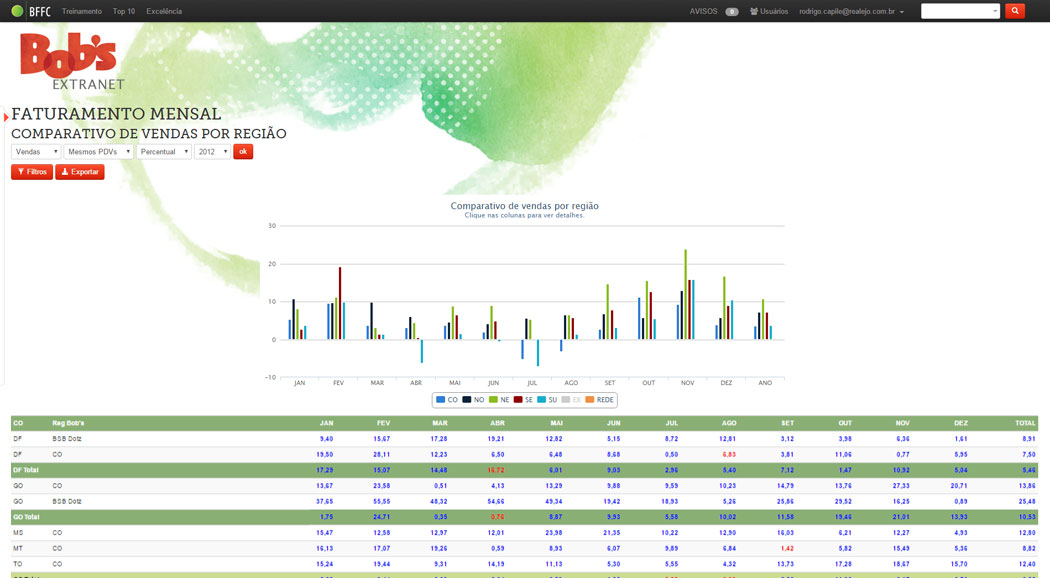
Task: Click the Exportar button
Action: pyautogui.click(x=80, y=172)
